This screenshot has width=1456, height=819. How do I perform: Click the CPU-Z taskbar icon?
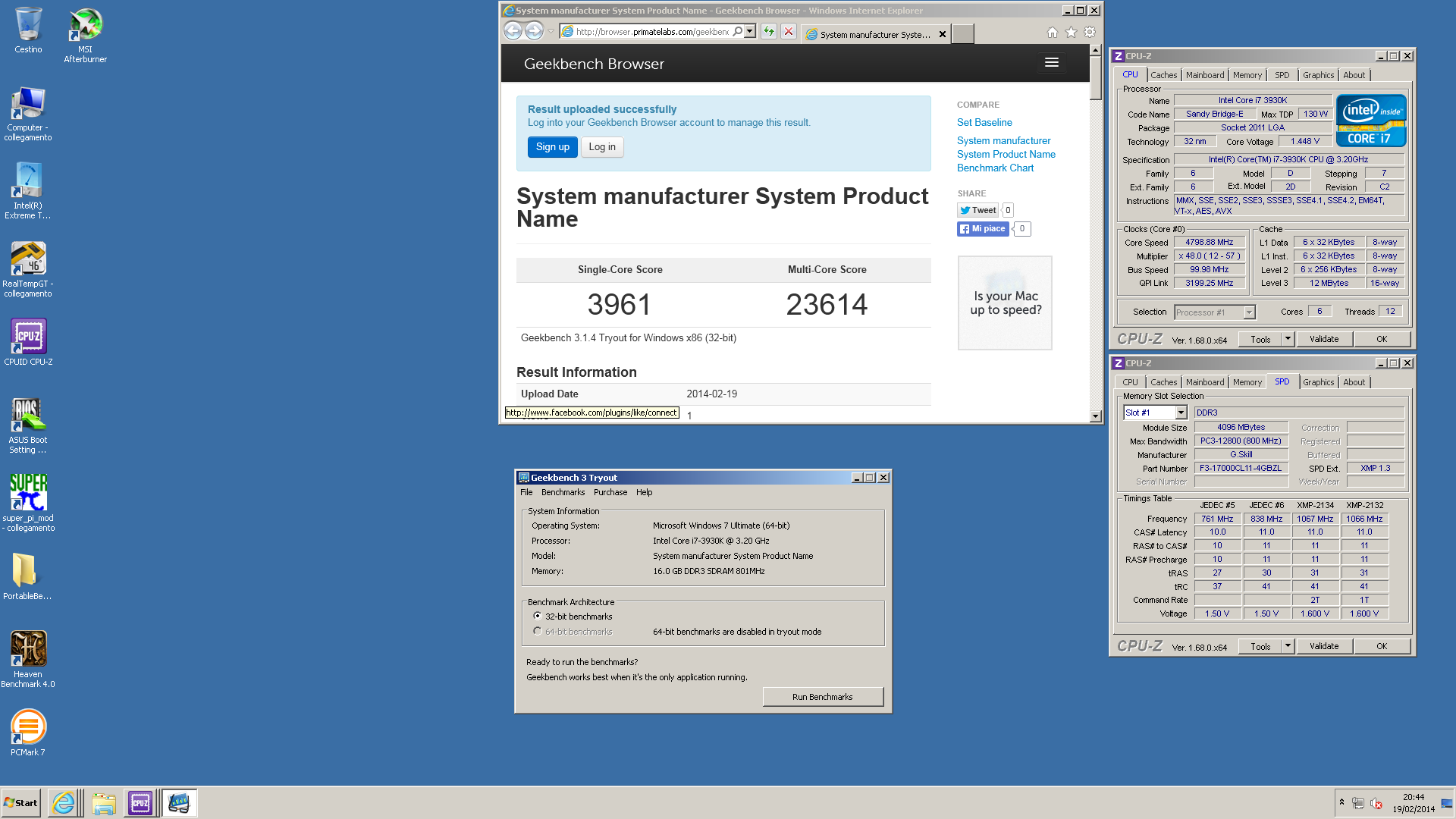[x=140, y=802]
